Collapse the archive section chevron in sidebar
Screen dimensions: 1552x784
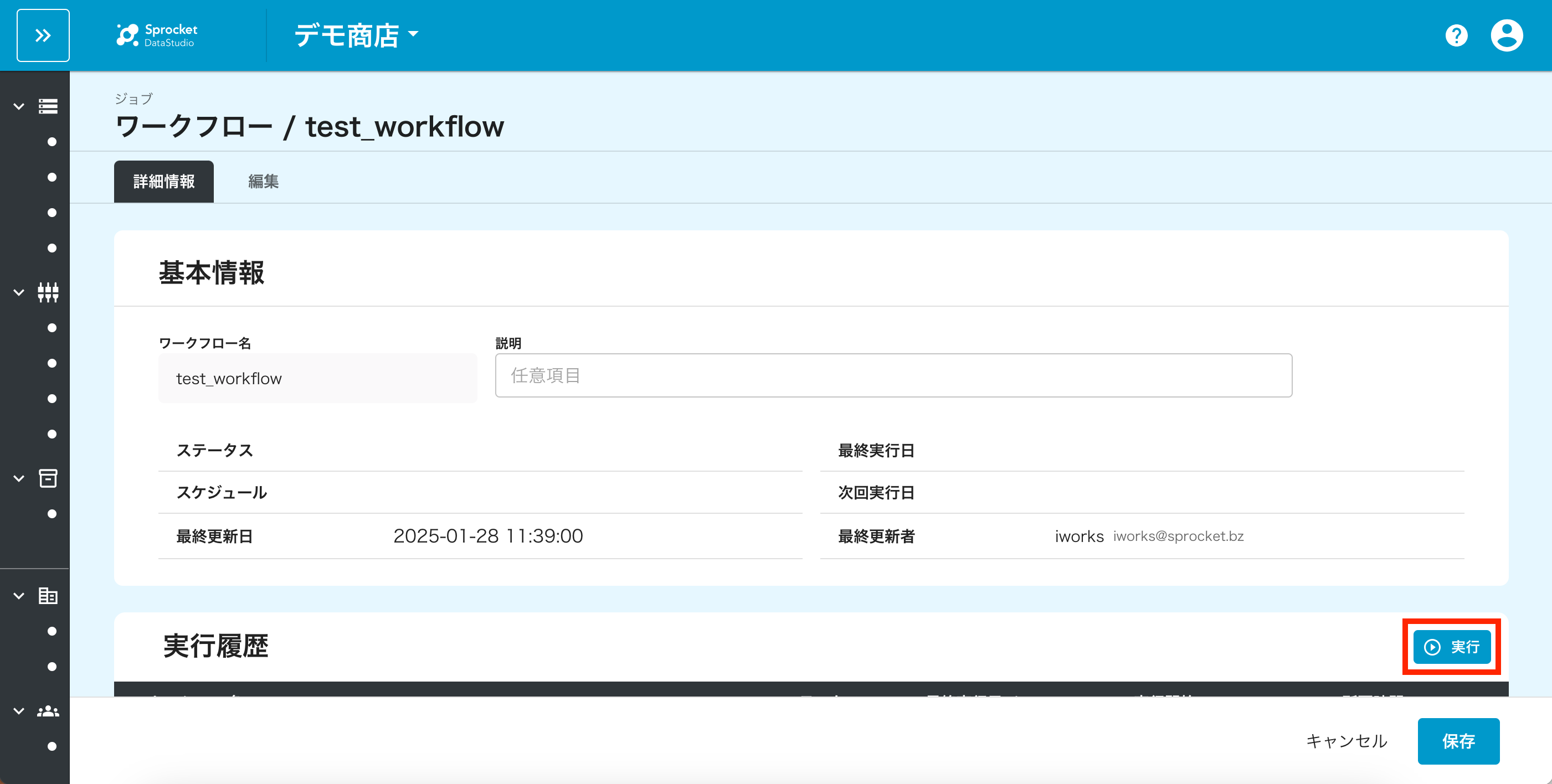click(x=19, y=479)
